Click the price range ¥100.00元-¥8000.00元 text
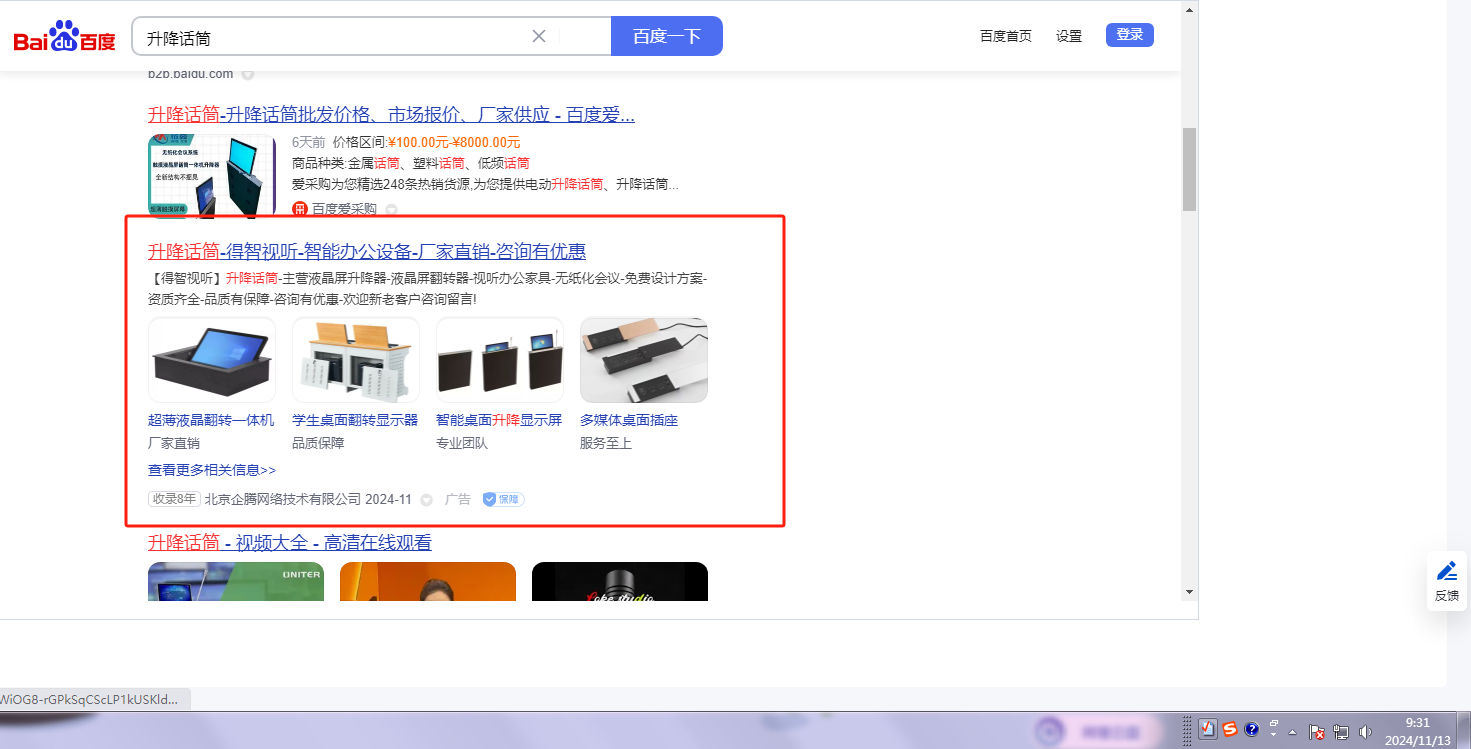1471x749 pixels. 454,142
